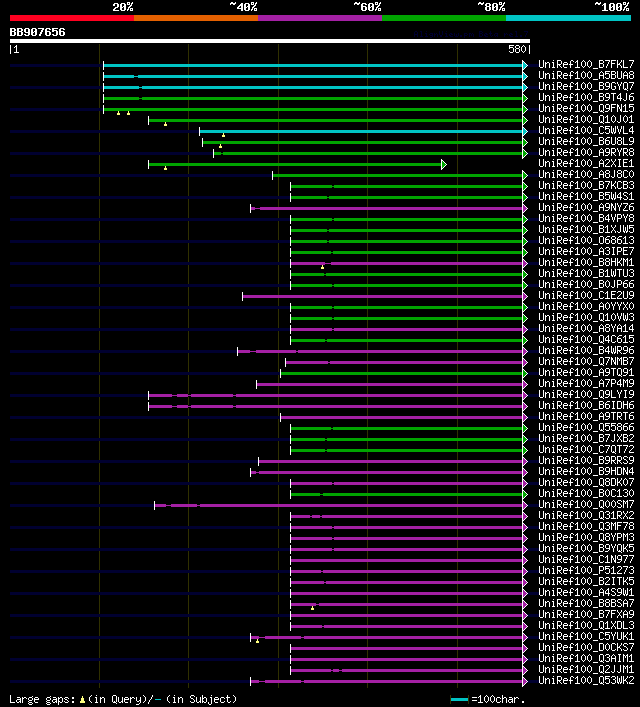Click the yellow gap marker under UniRef100_Q10J01 bar
Screen dimensions: 640x707
click(166, 124)
